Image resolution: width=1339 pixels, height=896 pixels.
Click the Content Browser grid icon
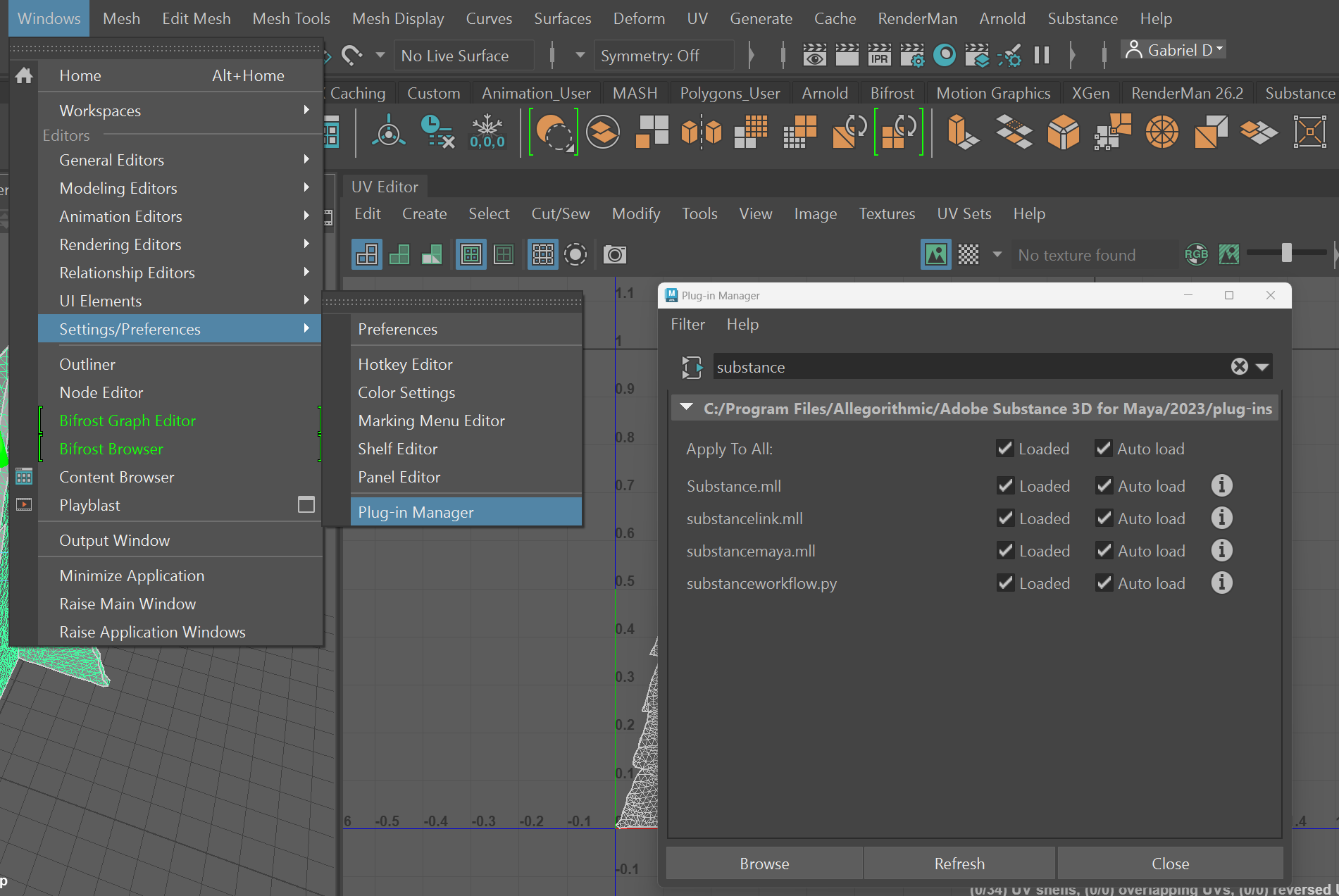(x=24, y=477)
